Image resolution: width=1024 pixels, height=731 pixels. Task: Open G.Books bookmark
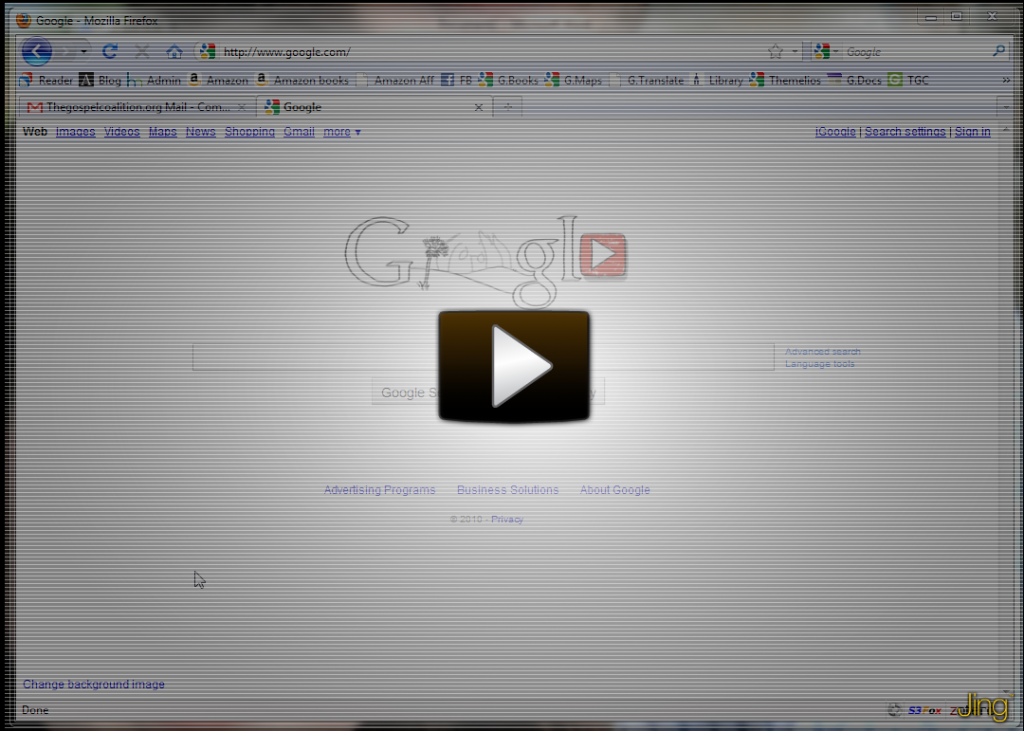508,80
